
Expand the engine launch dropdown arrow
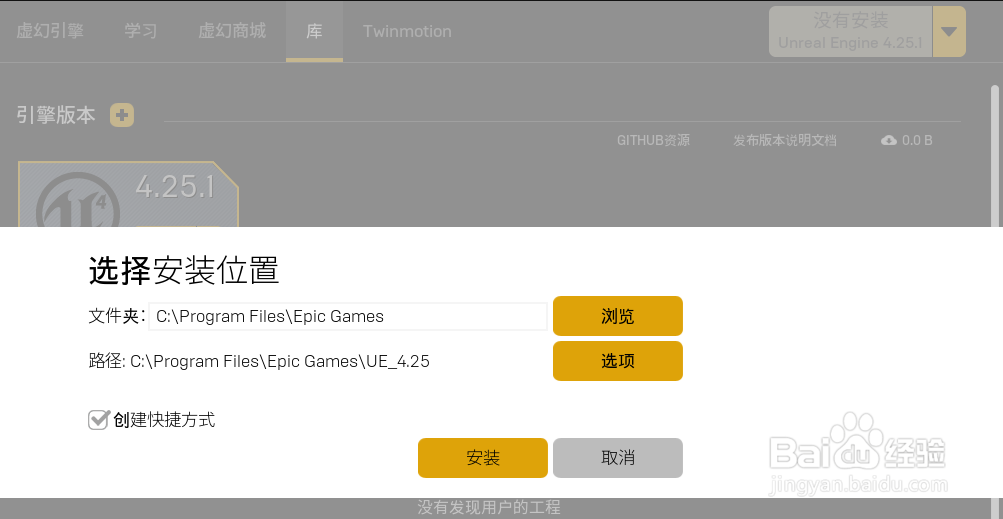[949, 31]
